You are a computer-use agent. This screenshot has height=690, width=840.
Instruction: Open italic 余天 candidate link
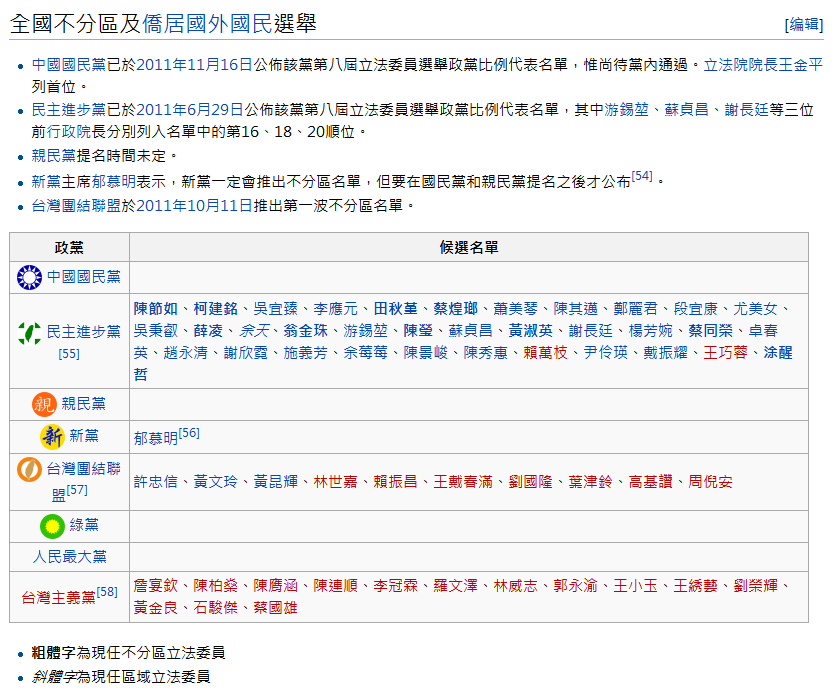[253, 331]
